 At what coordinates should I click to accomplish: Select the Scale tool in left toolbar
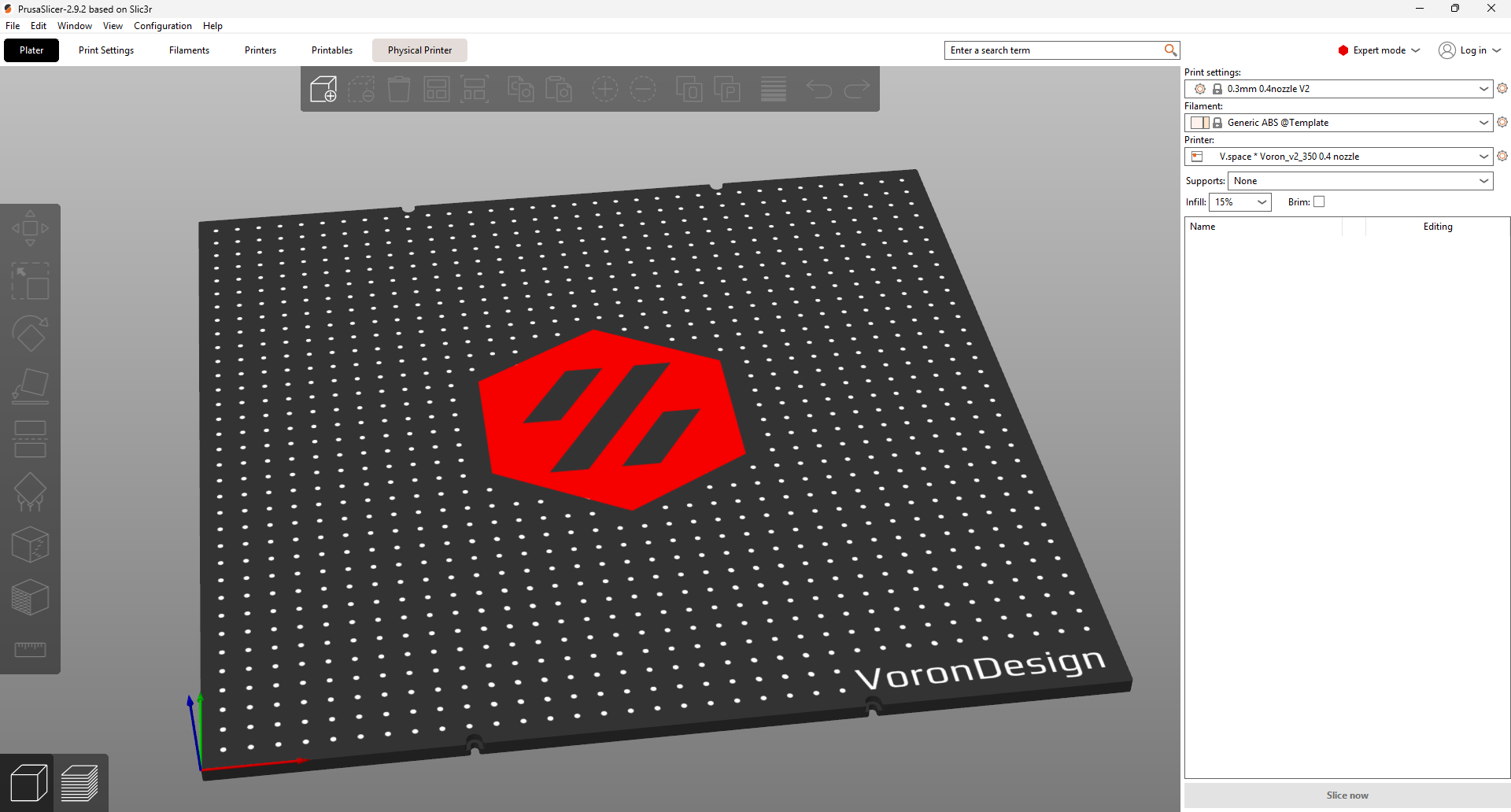[x=30, y=281]
